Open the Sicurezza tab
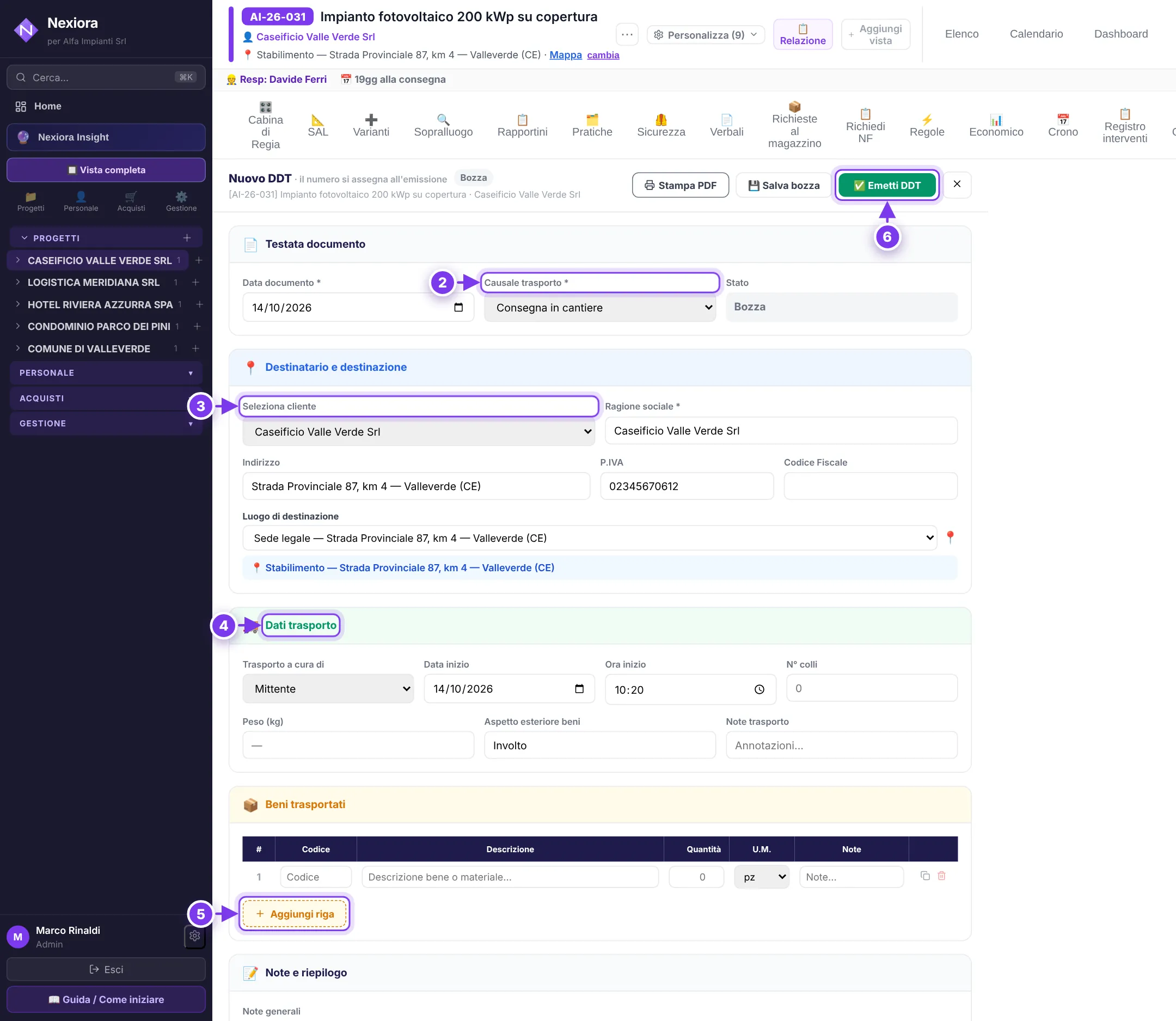Image resolution: width=1176 pixels, height=1021 pixels. (x=661, y=125)
